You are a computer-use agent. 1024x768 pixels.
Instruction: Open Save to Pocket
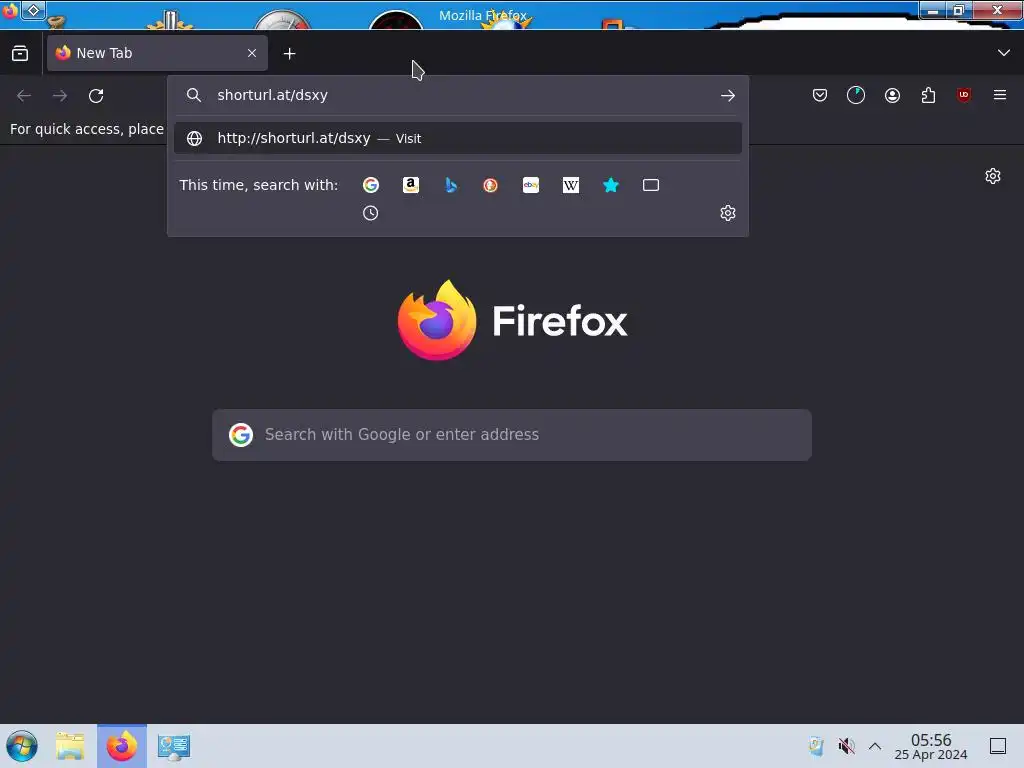820,95
